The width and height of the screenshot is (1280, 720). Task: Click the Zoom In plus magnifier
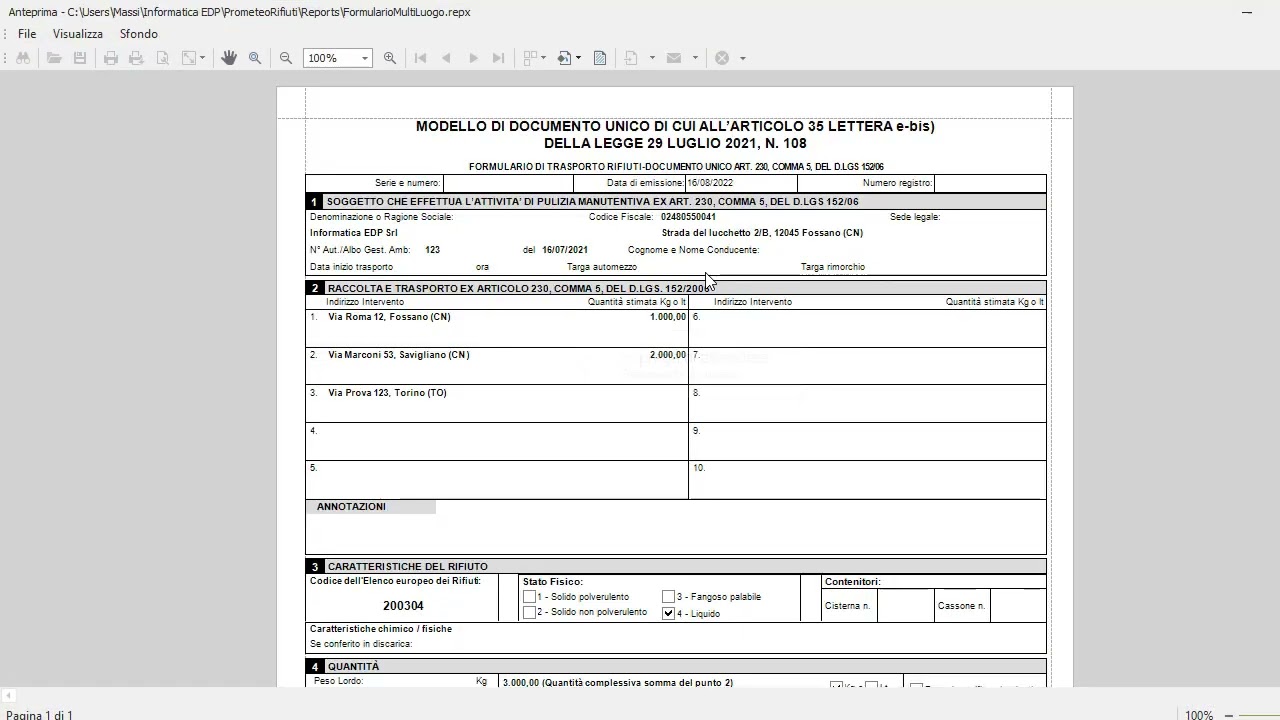[x=390, y=58]
